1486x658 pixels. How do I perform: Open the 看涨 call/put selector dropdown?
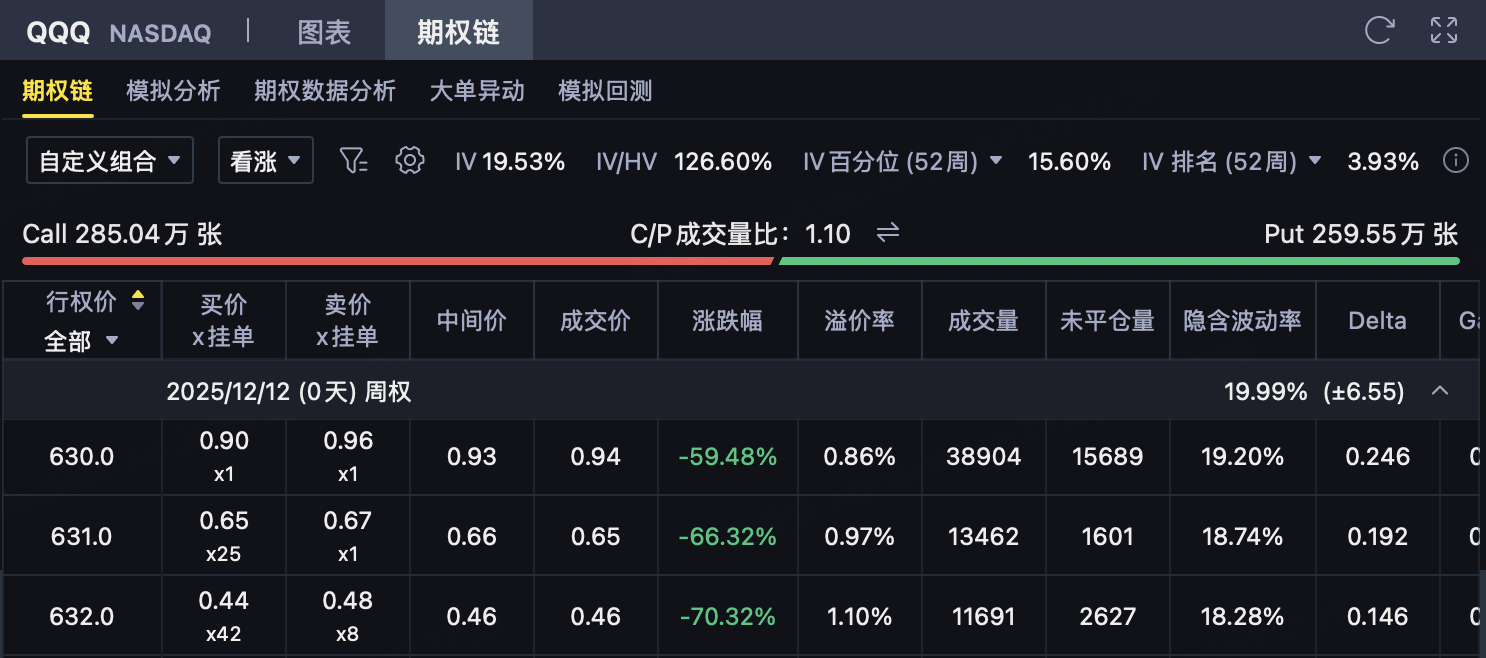(266, 161)
